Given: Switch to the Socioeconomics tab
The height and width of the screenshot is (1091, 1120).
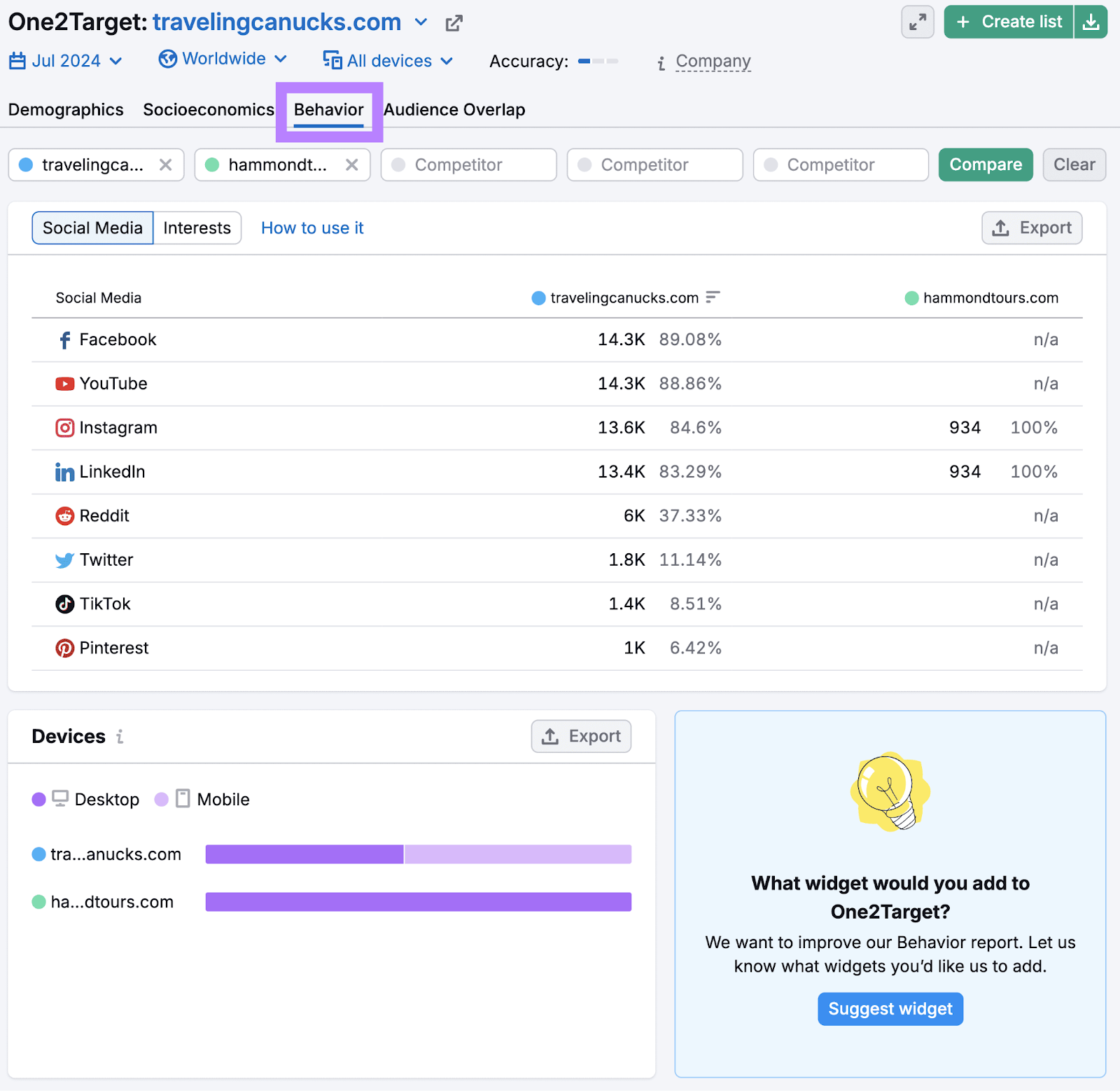Looking at the screenshot, I should pyautogui.click(x=209, y=110).
